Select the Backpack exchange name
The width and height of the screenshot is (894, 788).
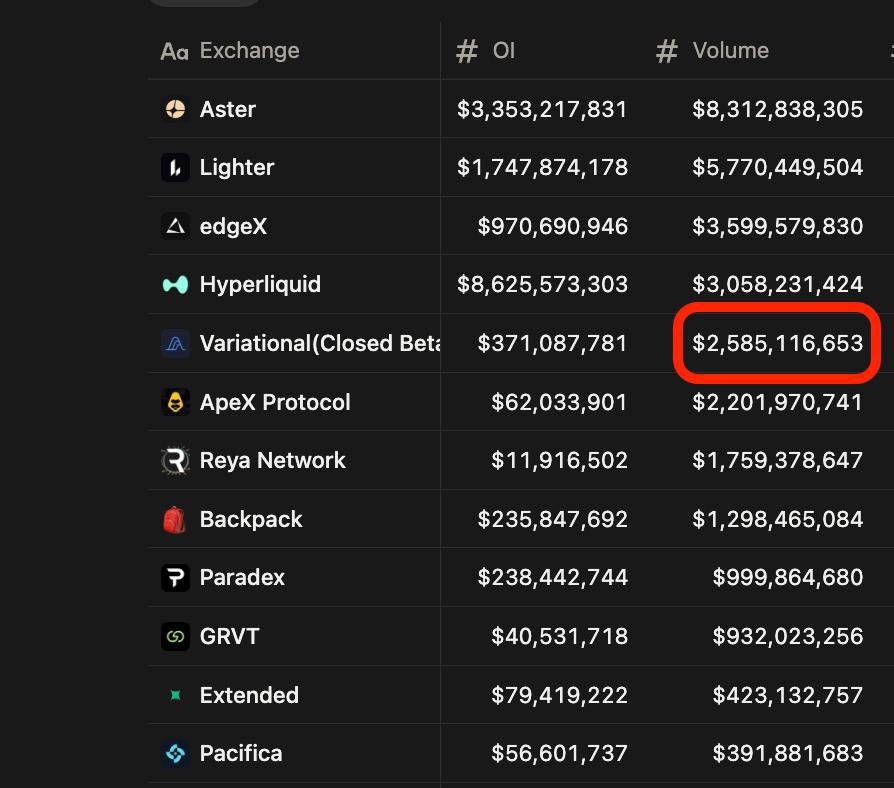[251, 519]
